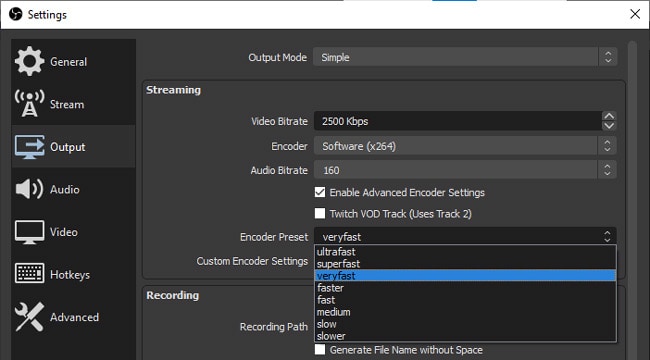Click the Encoder Preset label
The width and height of the screenshot is (650, 360).
(274, 237)
